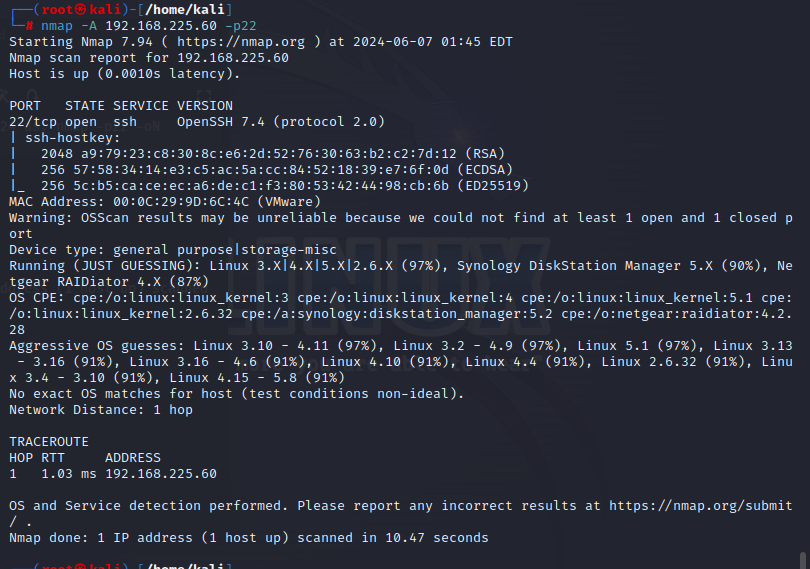
Task: Click the https://nmap.org link in the Starting Nmap line
Action: click(241, 42)
